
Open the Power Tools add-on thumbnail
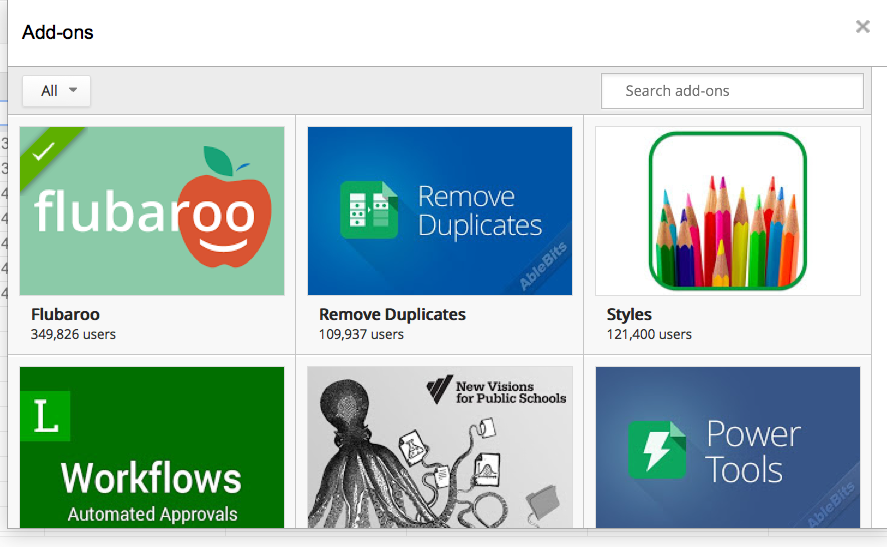point(727,447)
